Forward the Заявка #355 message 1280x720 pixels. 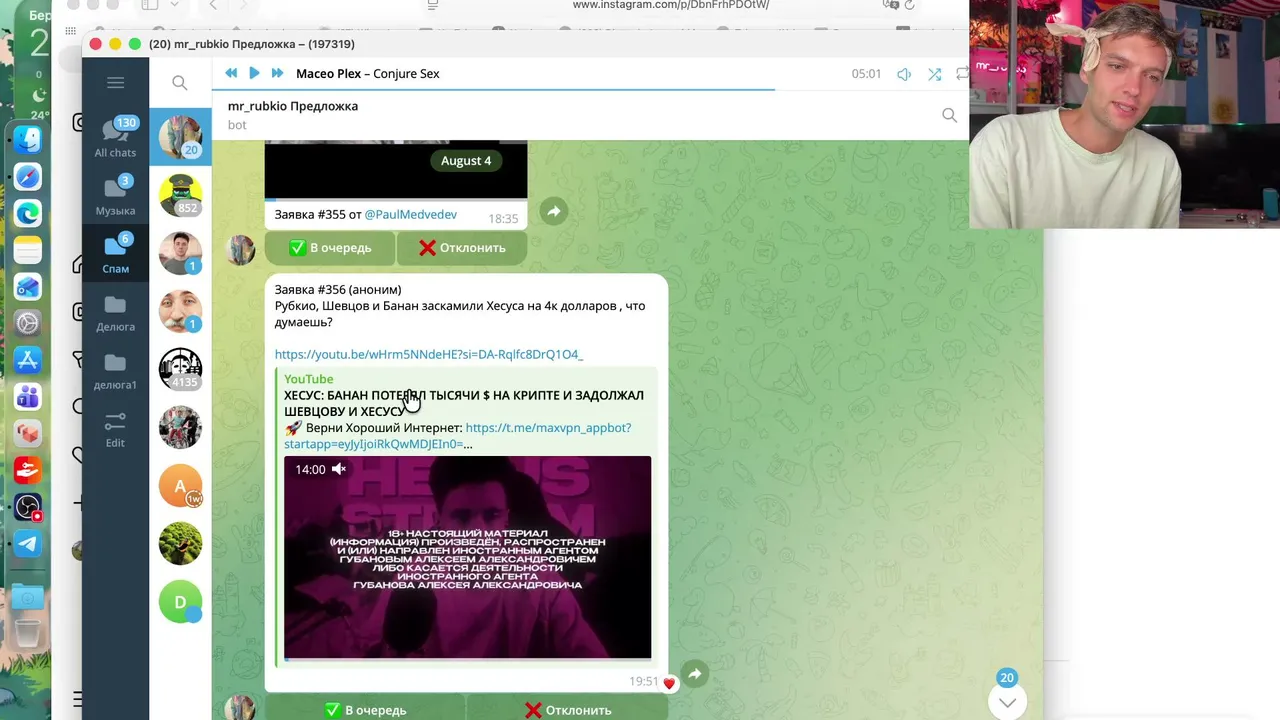[553, 211]
